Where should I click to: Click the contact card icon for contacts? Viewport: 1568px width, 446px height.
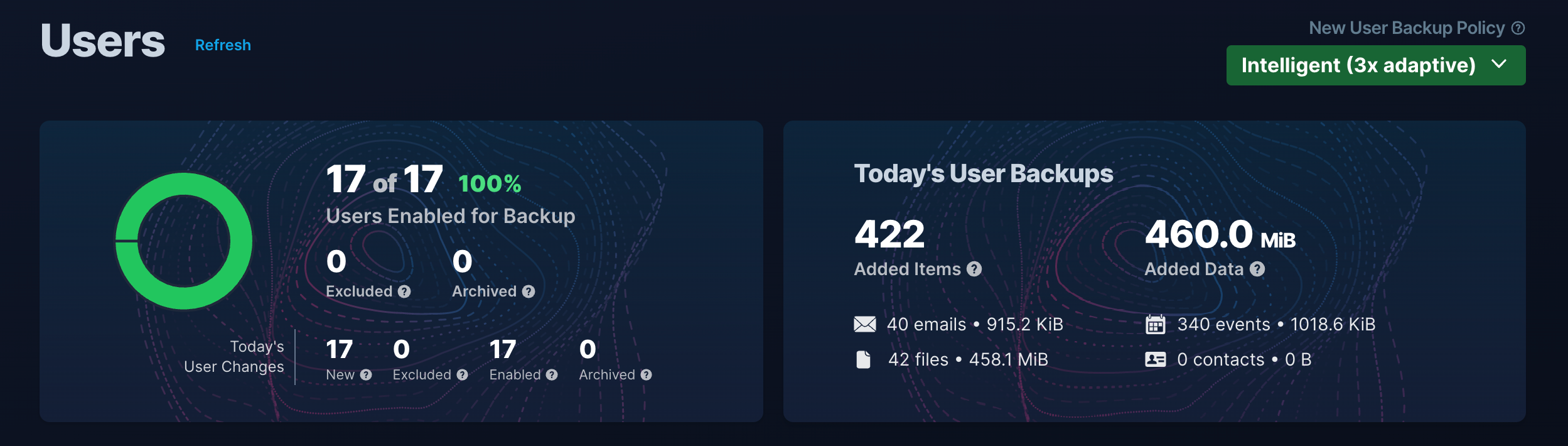1156,359
